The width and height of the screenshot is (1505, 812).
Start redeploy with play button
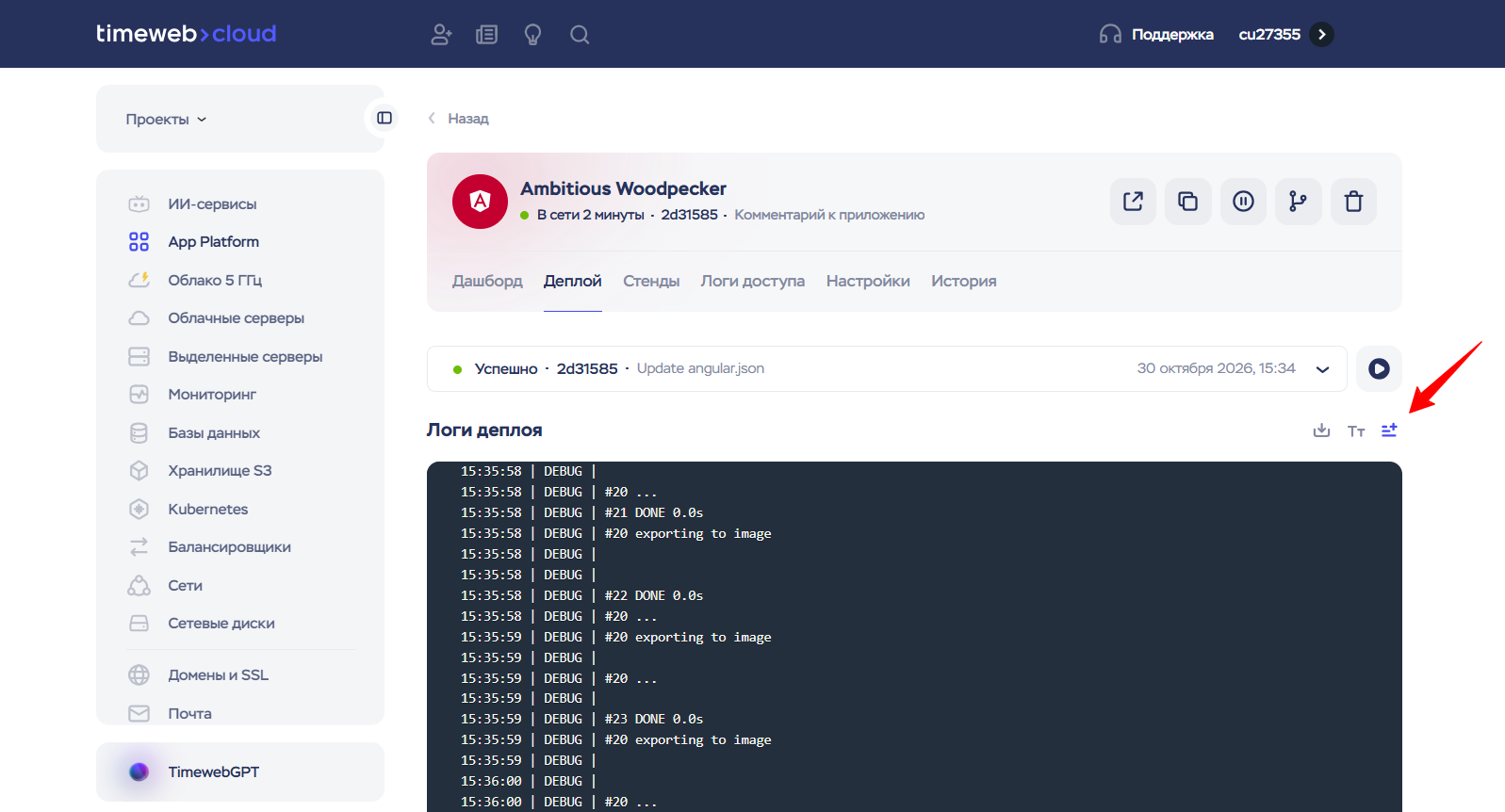1379,368
